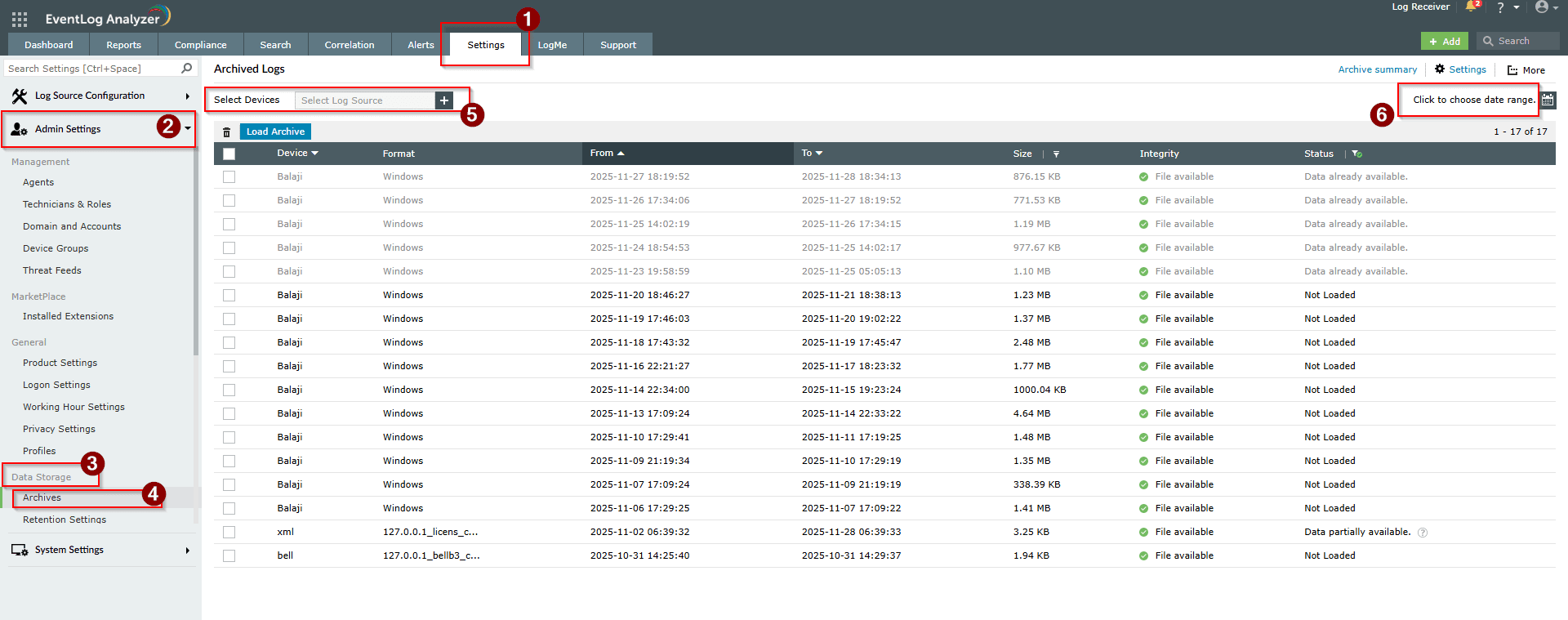The width and height of the screenshot is (1568, 620).
Task: Click the trash delete archive icon
Action: [x=227, y=132]
